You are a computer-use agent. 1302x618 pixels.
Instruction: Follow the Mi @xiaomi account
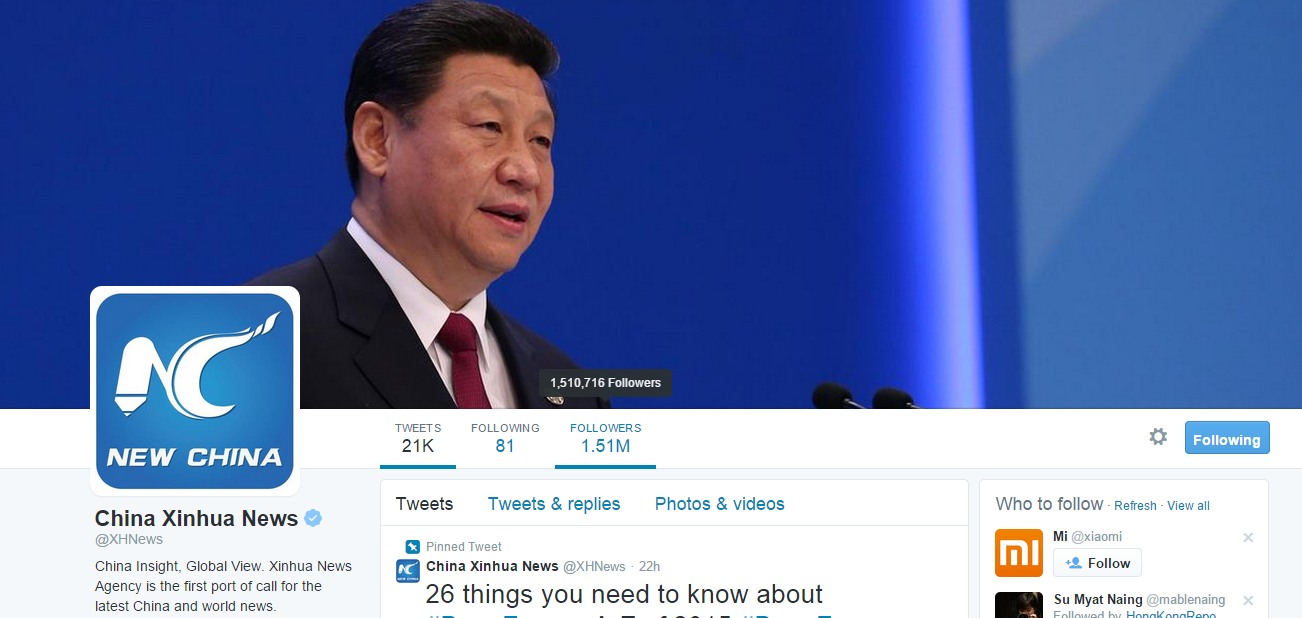pyautogui.click(x=1097, y=563)
